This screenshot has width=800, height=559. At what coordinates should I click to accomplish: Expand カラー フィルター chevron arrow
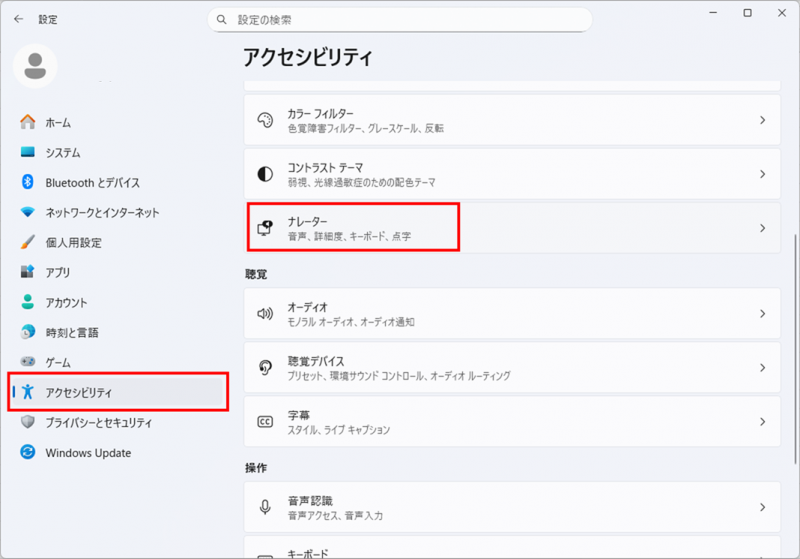pos(762,120)
